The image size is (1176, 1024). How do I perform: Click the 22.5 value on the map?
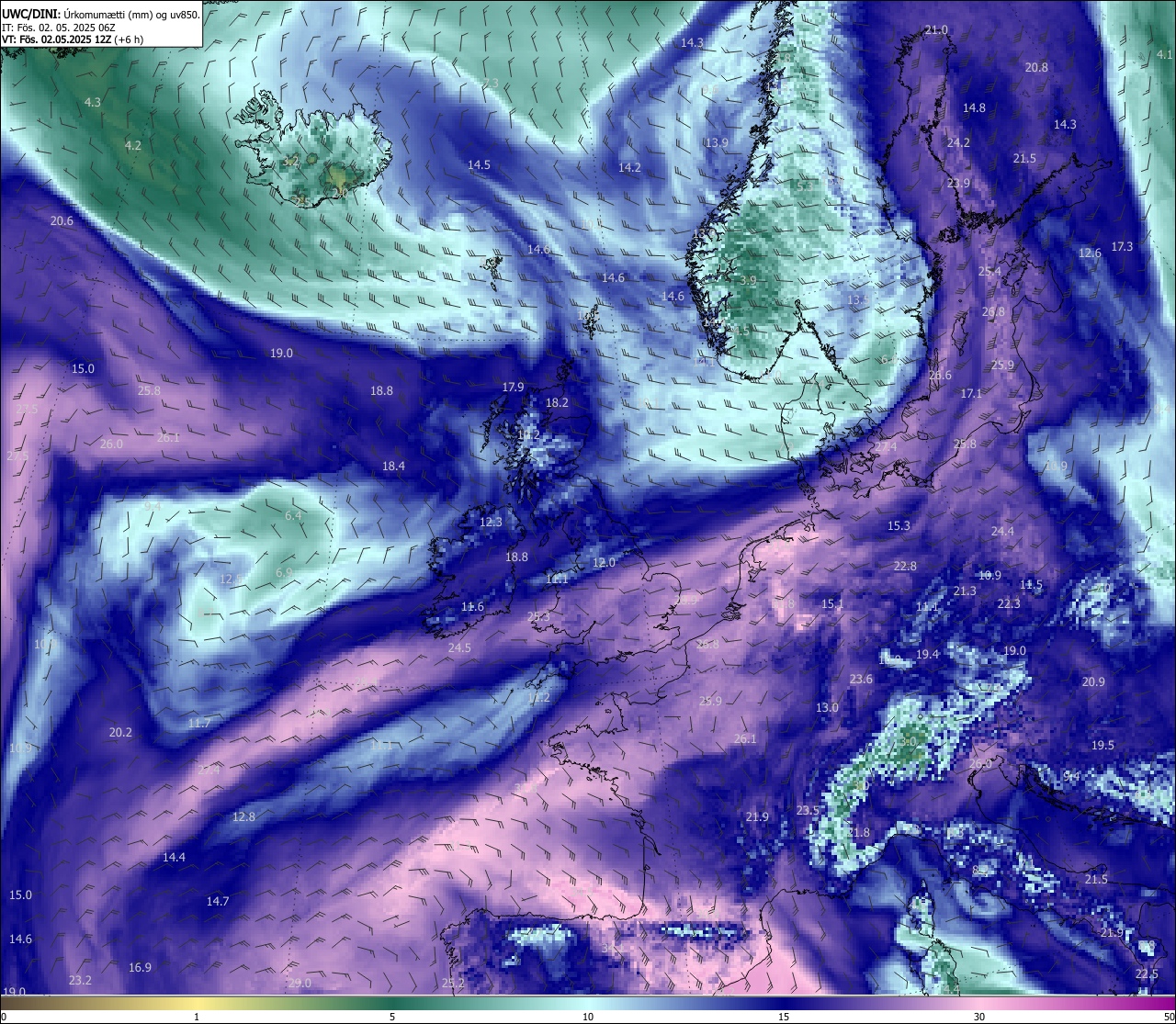(x=1147, y=973)
